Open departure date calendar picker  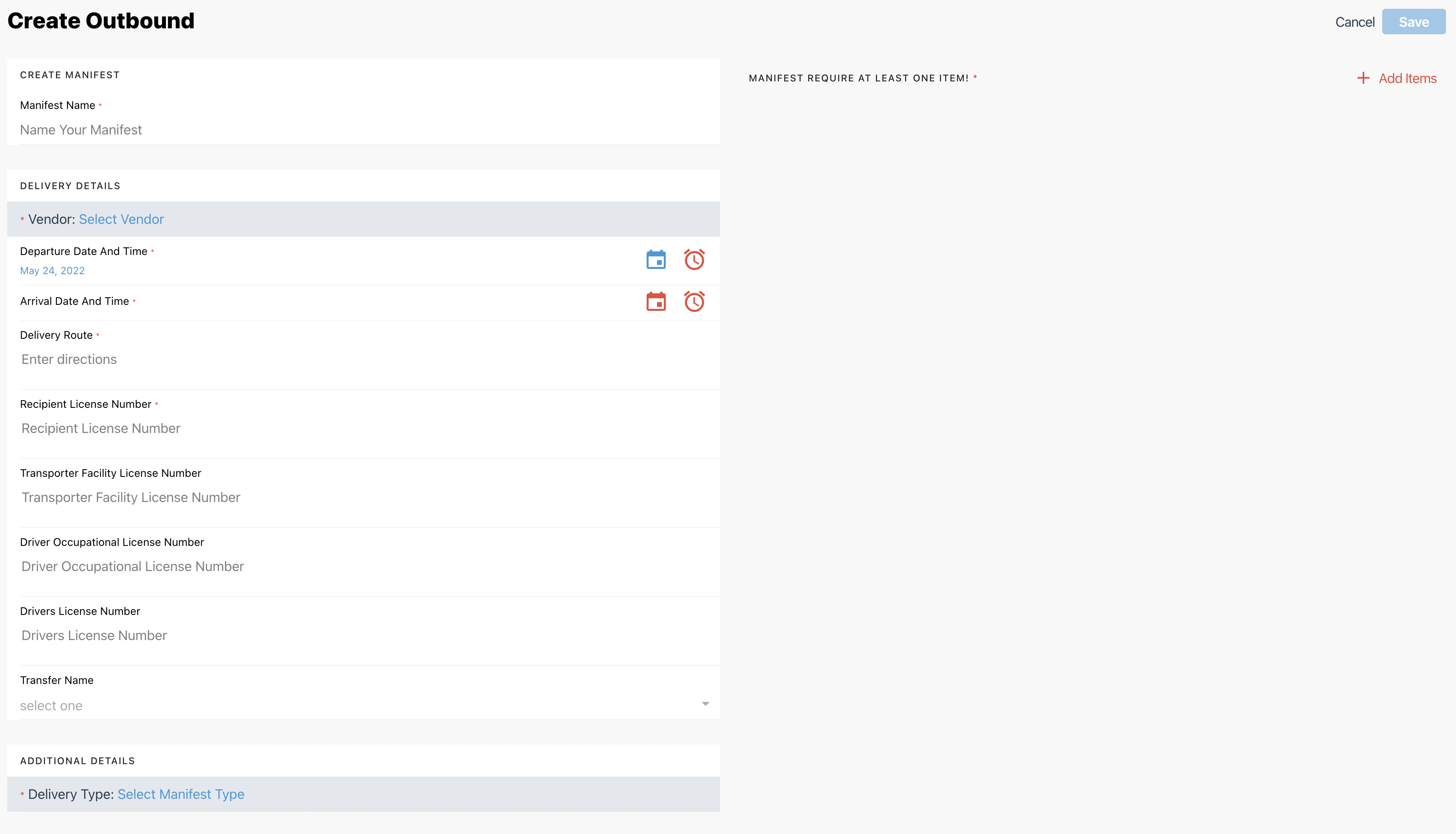[655, 259]
